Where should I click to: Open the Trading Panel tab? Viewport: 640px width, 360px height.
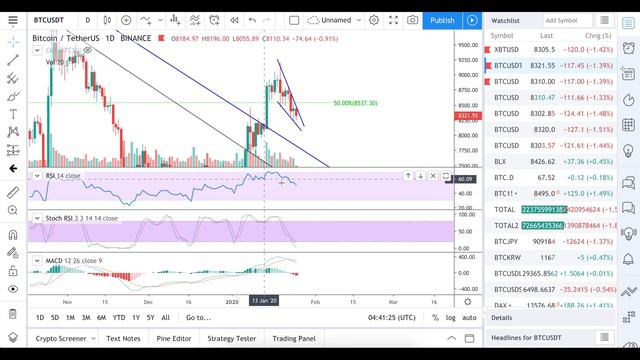coord(294,338)
